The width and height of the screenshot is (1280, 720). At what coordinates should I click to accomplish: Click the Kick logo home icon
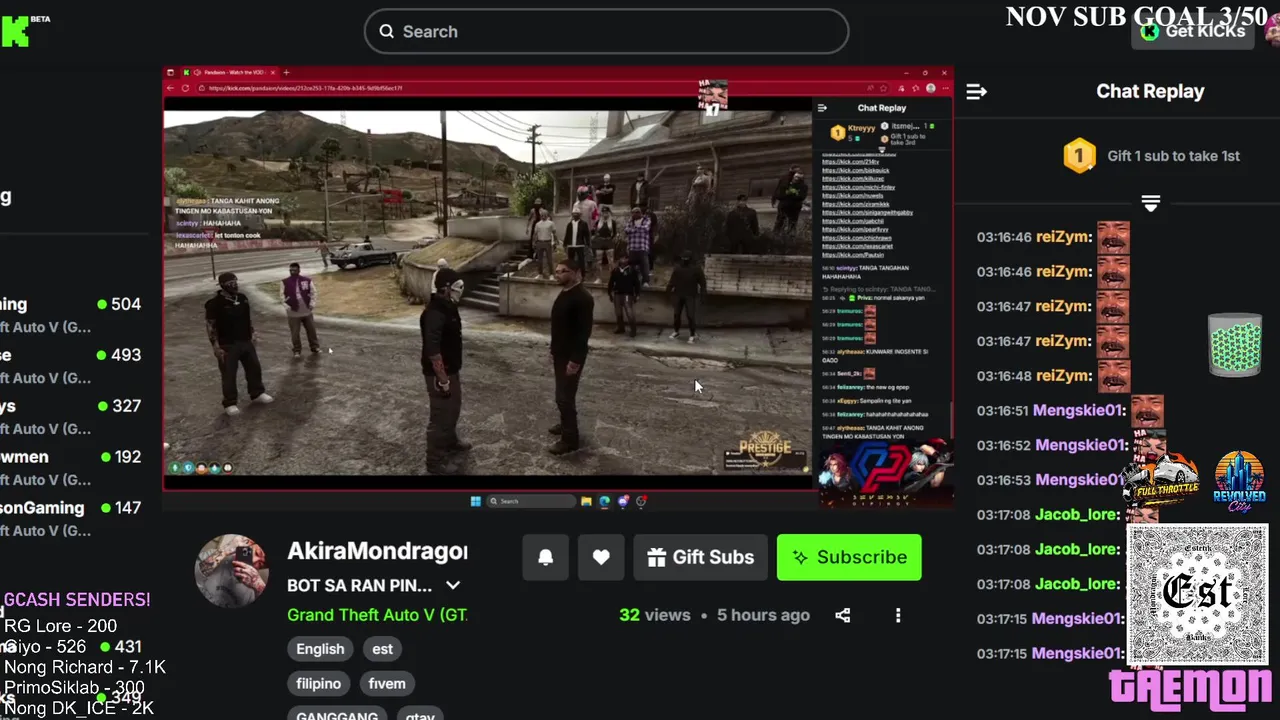(15, 30)
